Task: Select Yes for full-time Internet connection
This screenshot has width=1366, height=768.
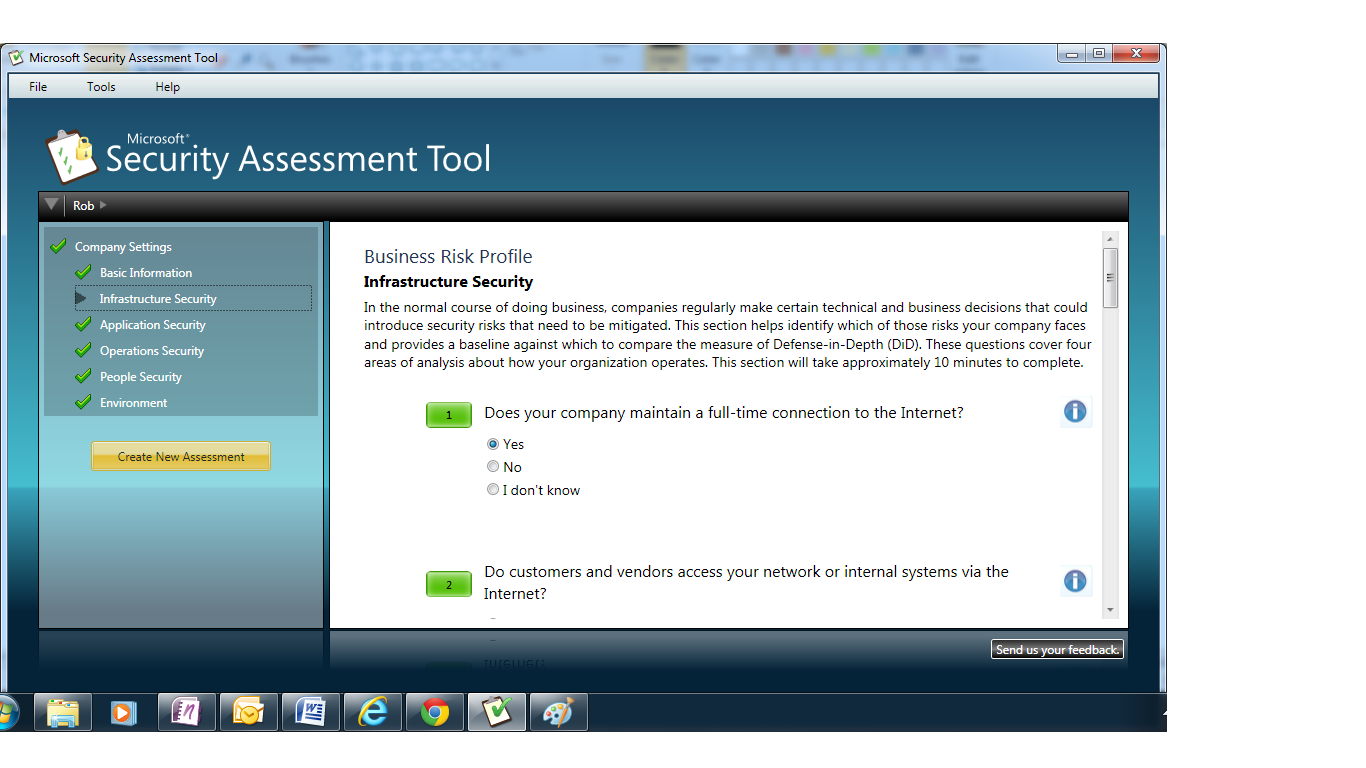Action: click(x=493, y=444)
